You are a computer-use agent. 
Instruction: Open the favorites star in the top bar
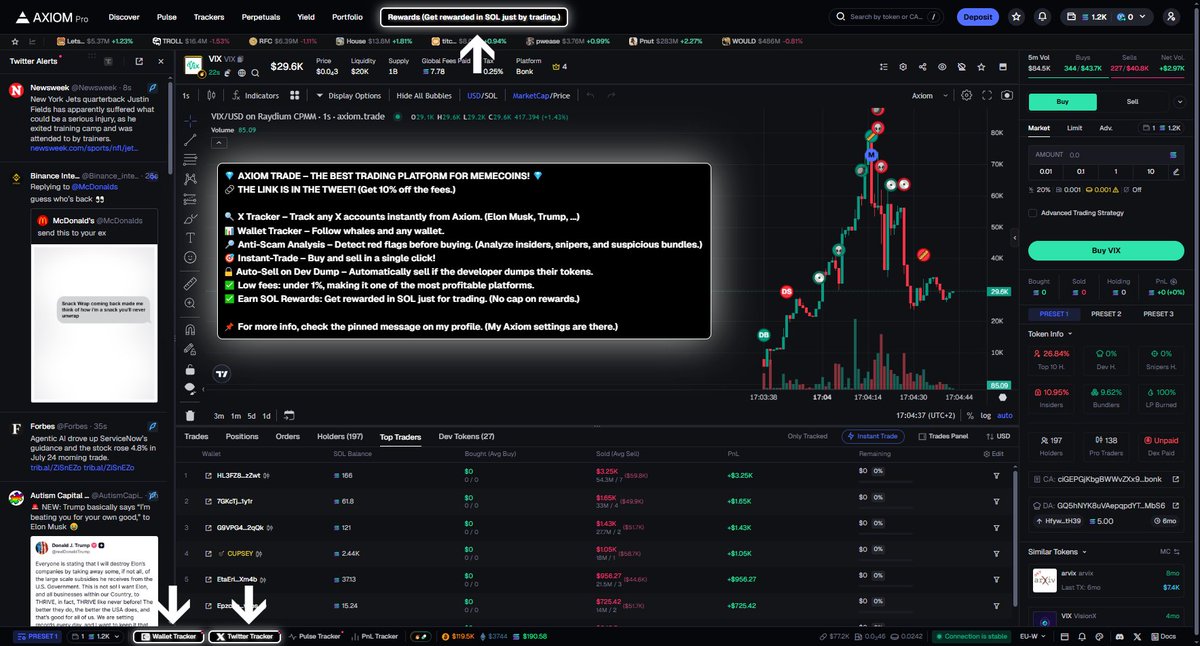[1016, 17]
